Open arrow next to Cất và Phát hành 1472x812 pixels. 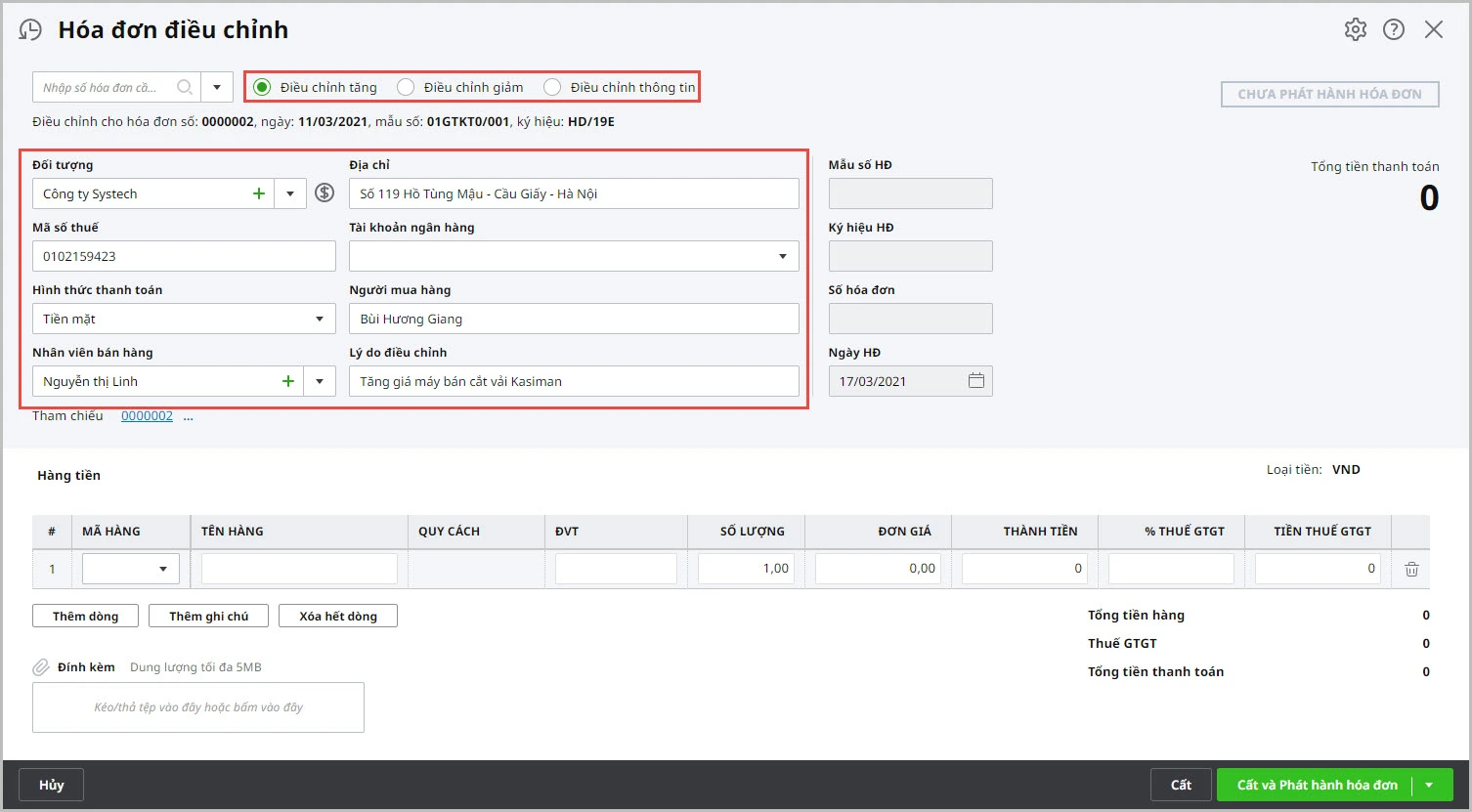[x=1430, y=785]
